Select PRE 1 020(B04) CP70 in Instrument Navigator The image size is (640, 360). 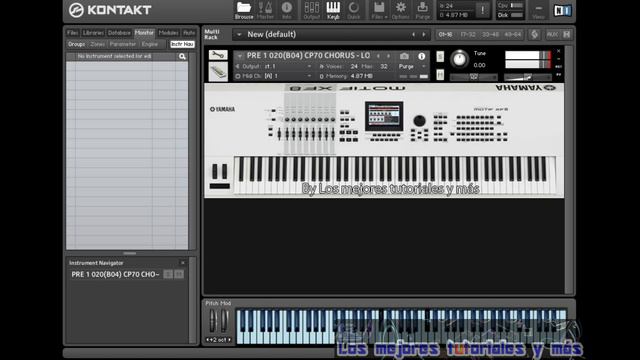click(x=115, y=274)
